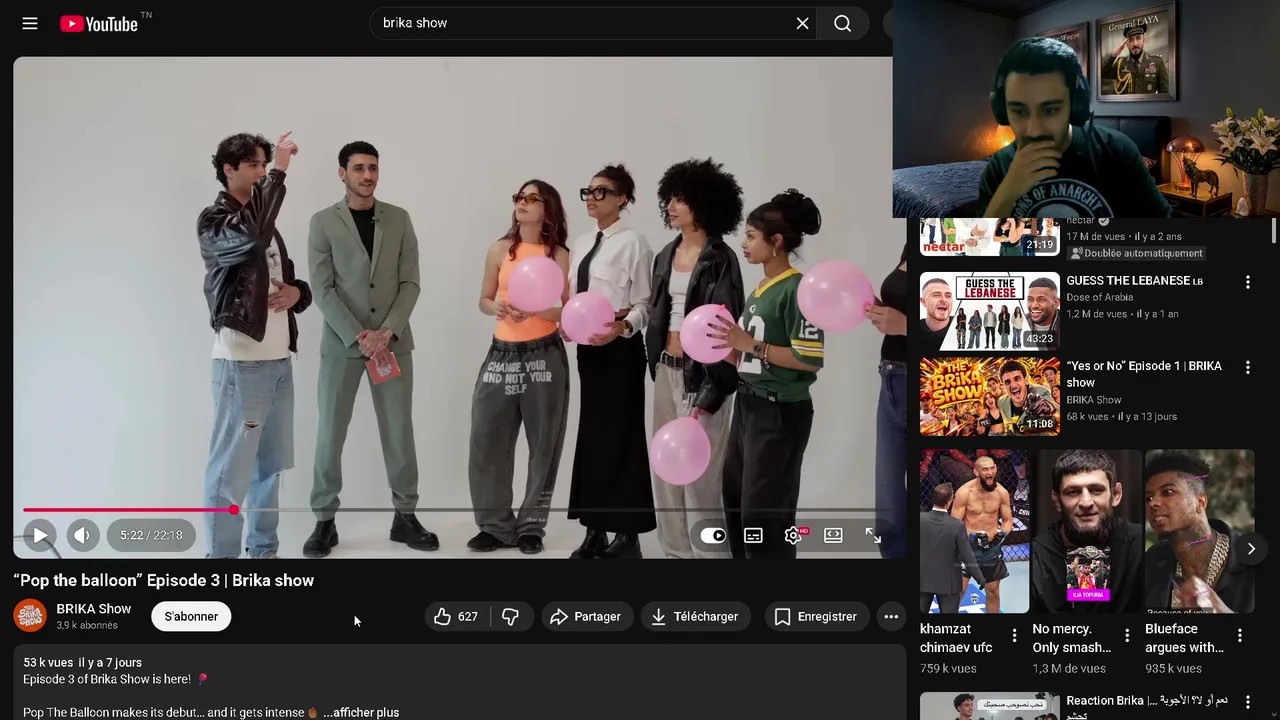Screen dimensions: 1280x720
Task: Open BRIKA Show channel avatar
Action: point(30,616)
